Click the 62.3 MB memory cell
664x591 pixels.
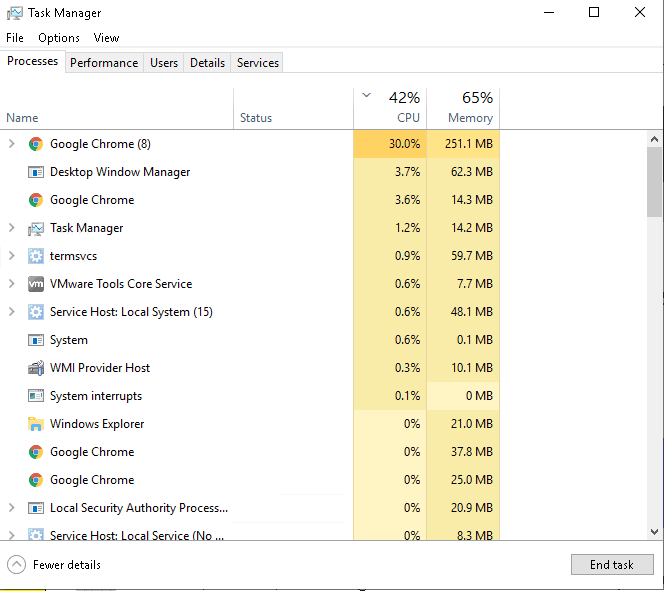coord(463,172)
